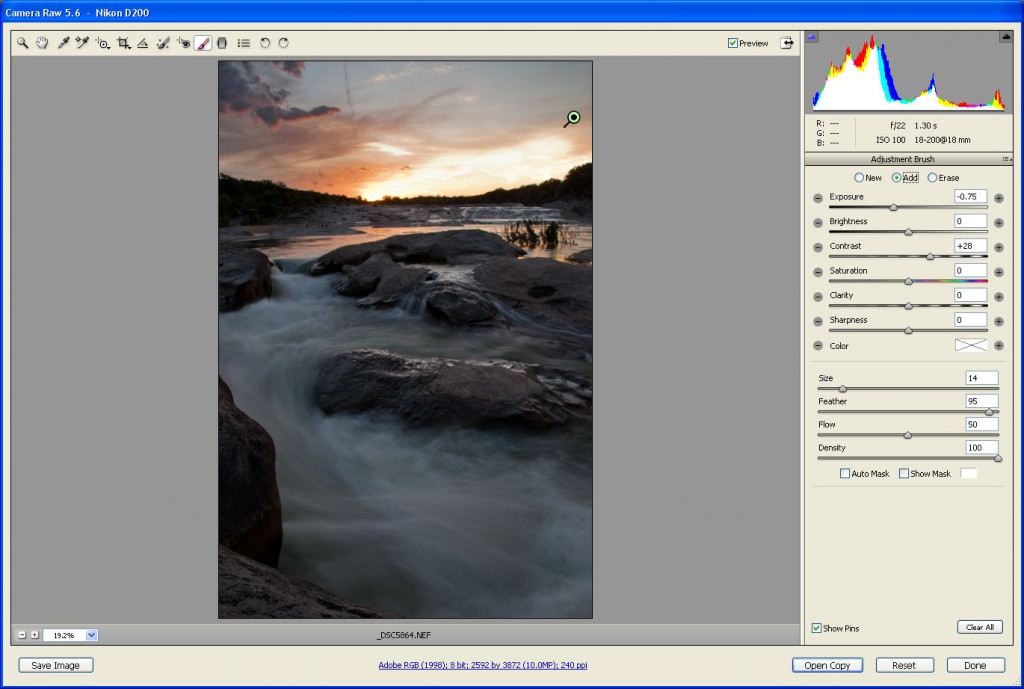Rotate image 90° clockwise
The width and height of the screenshot is (1024, 689).
click(x=284, y=43)
